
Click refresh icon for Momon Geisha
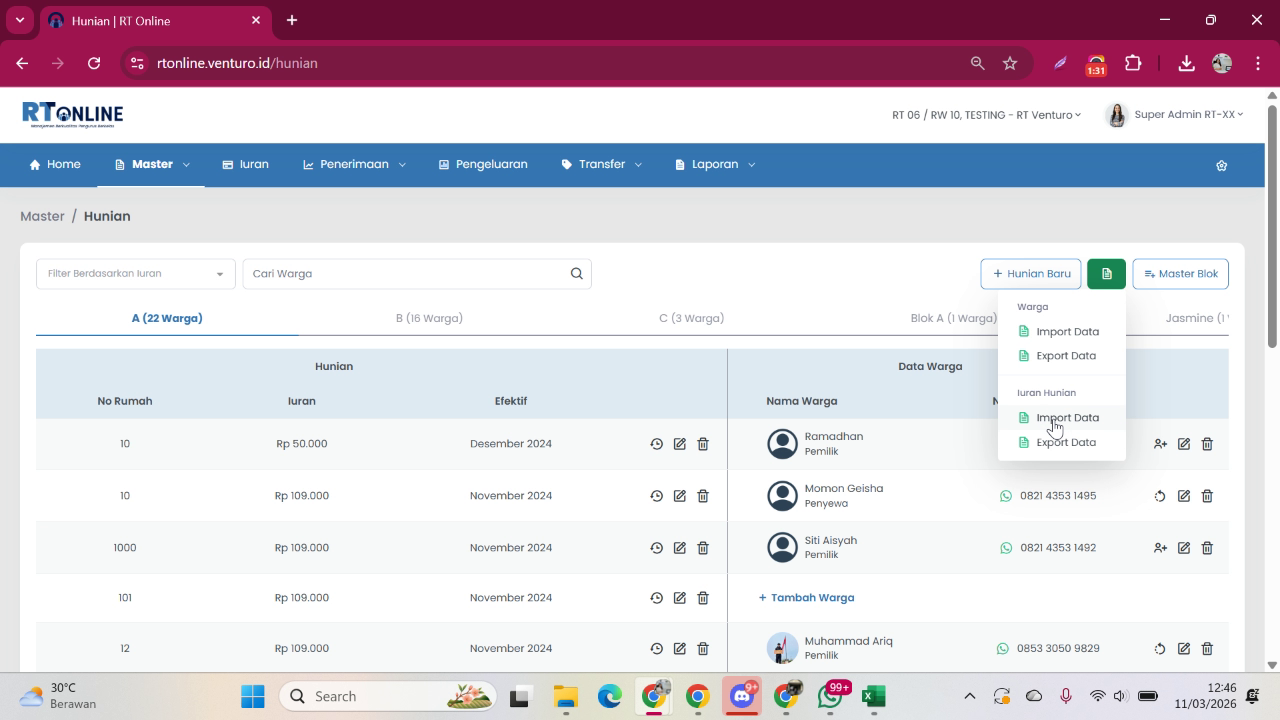point(1160,496)
